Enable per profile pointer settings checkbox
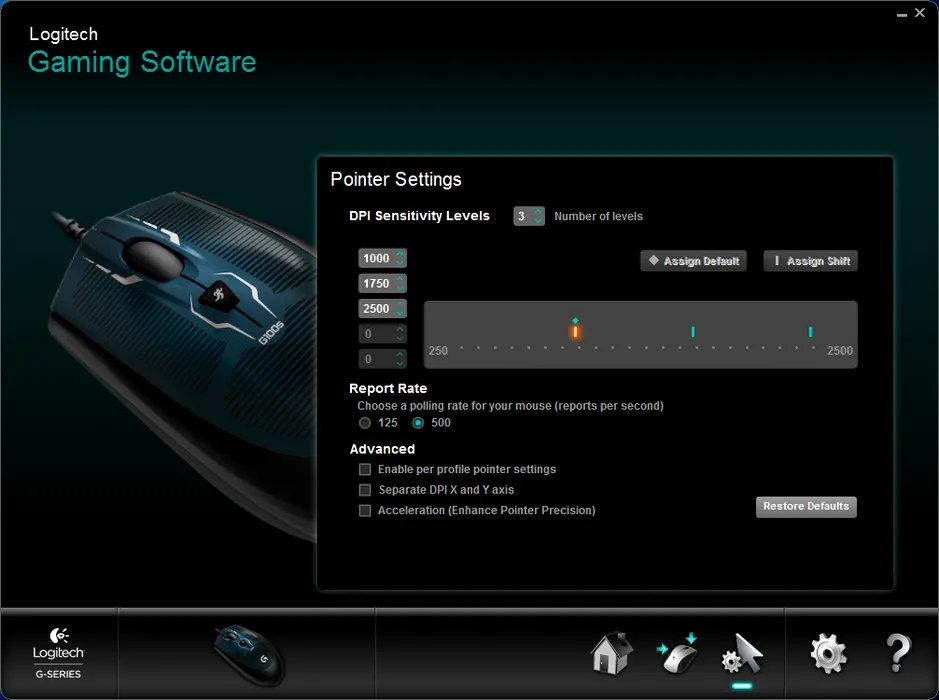The image size is (939, 700). click(x=365, y=469)
